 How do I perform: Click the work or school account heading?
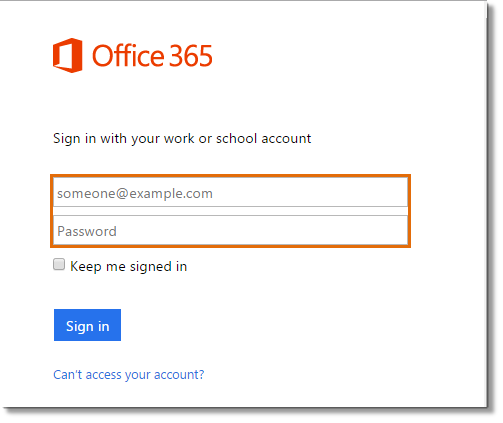pos(182,138)
